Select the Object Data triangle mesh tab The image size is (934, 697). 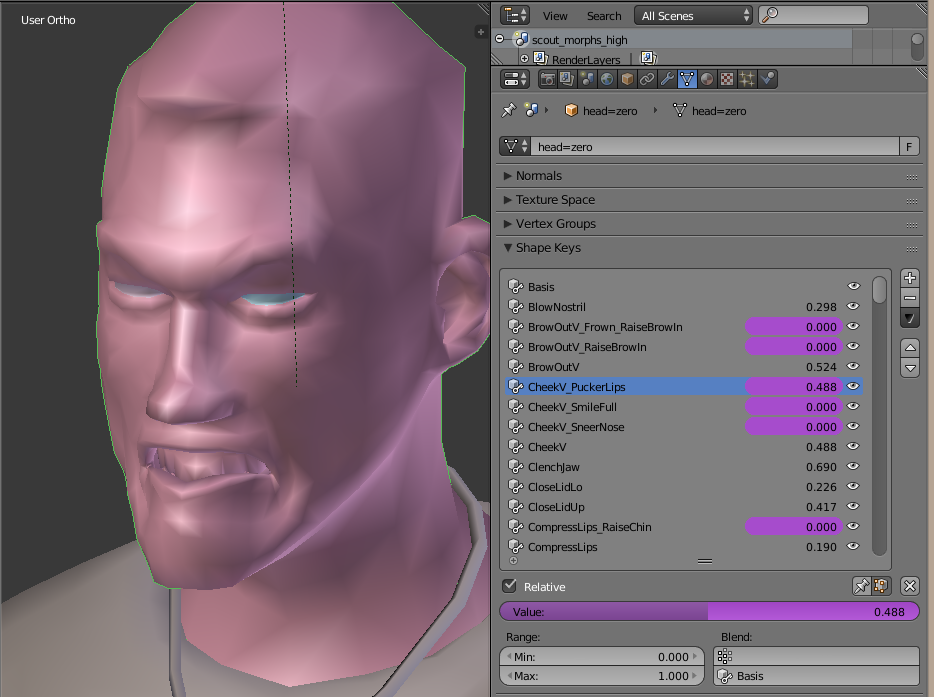click(687, 79)
